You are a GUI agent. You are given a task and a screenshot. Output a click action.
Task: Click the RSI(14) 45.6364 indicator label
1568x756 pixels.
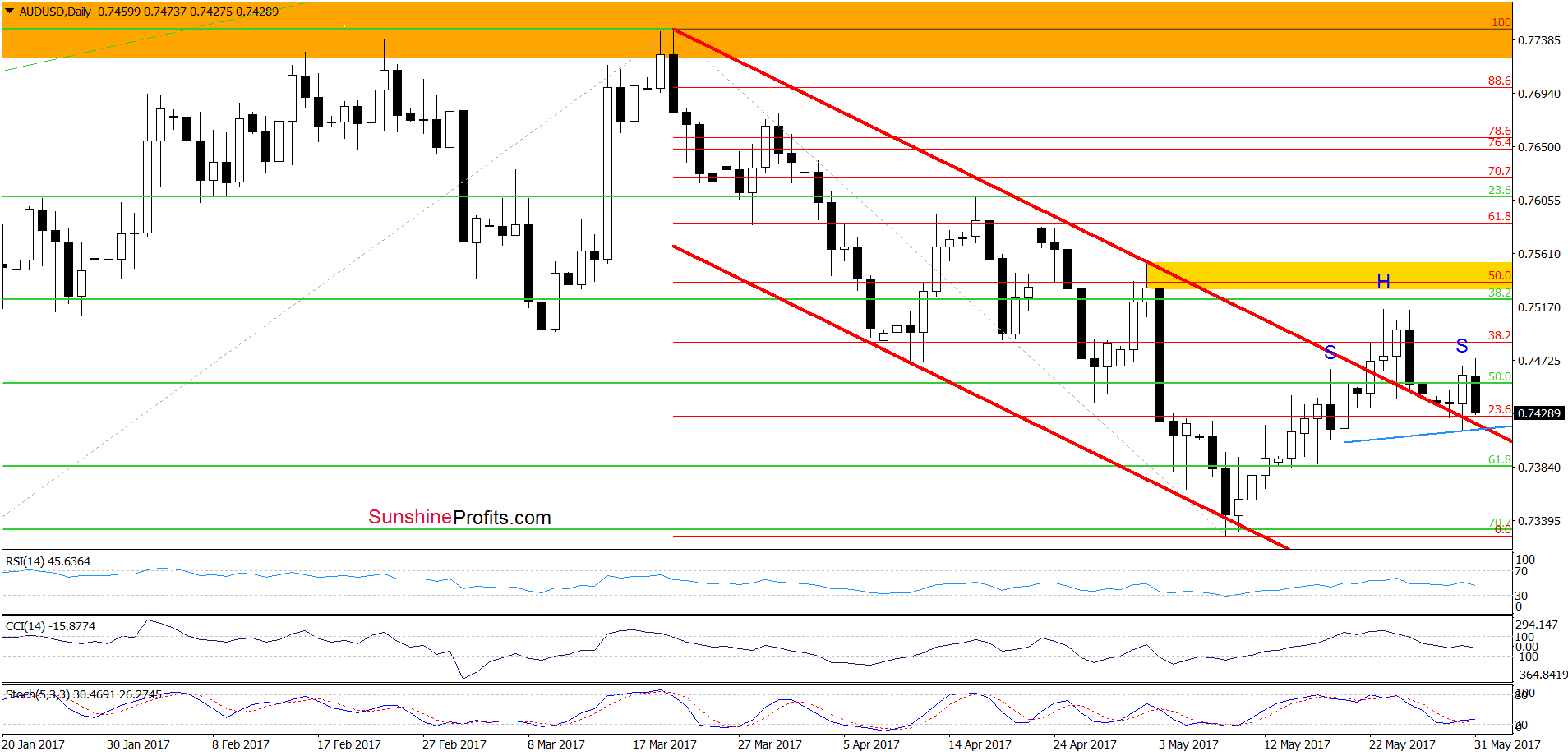[48, 561]
